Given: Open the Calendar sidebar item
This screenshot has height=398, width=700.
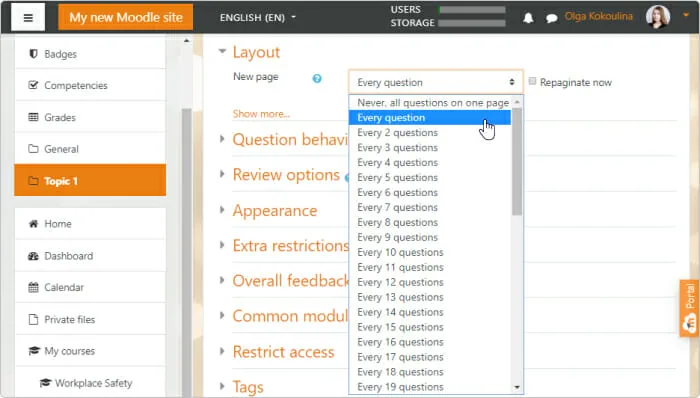Looking at the screenshot, I should (x=90, y=287).
